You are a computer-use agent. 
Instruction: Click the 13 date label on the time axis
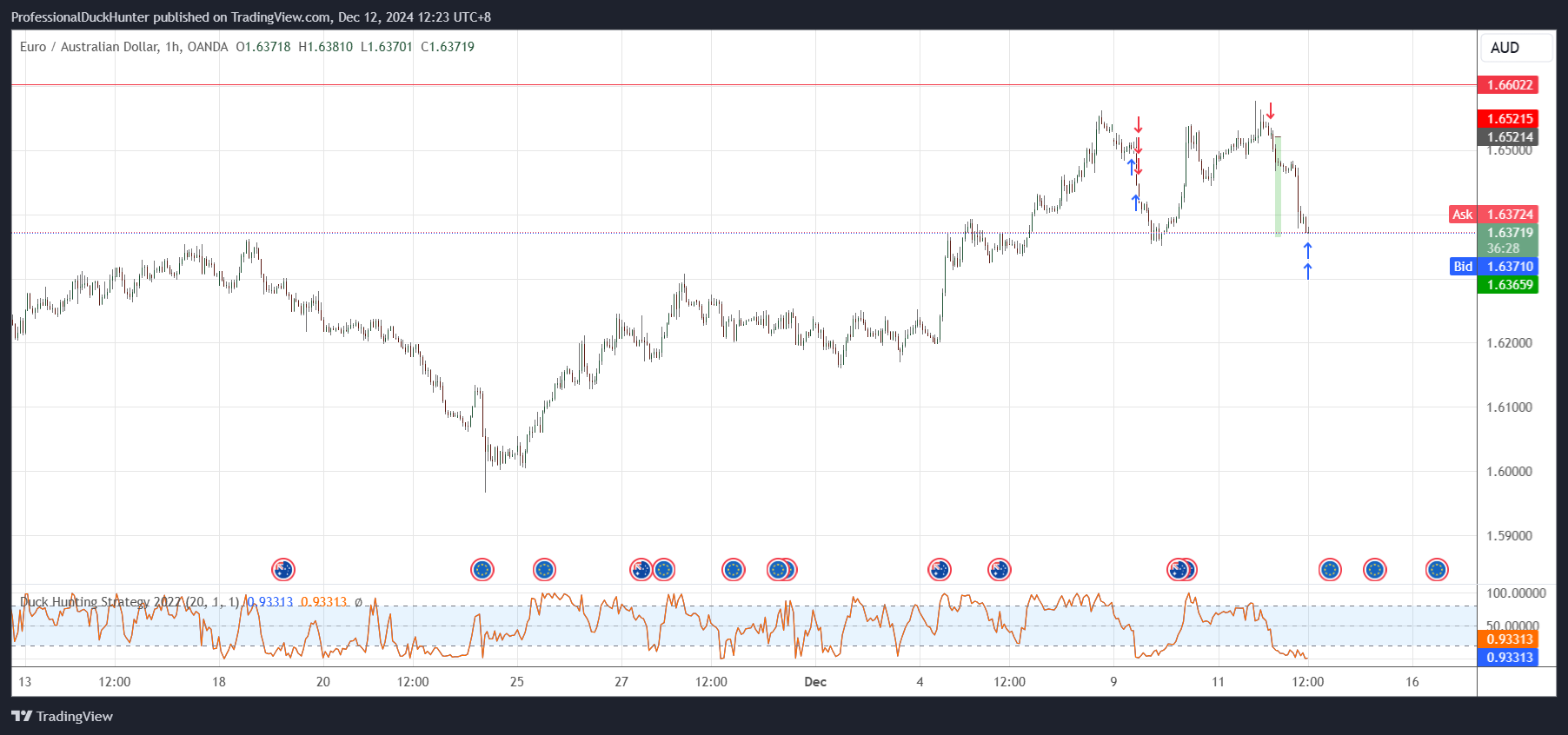click(25, 682)
